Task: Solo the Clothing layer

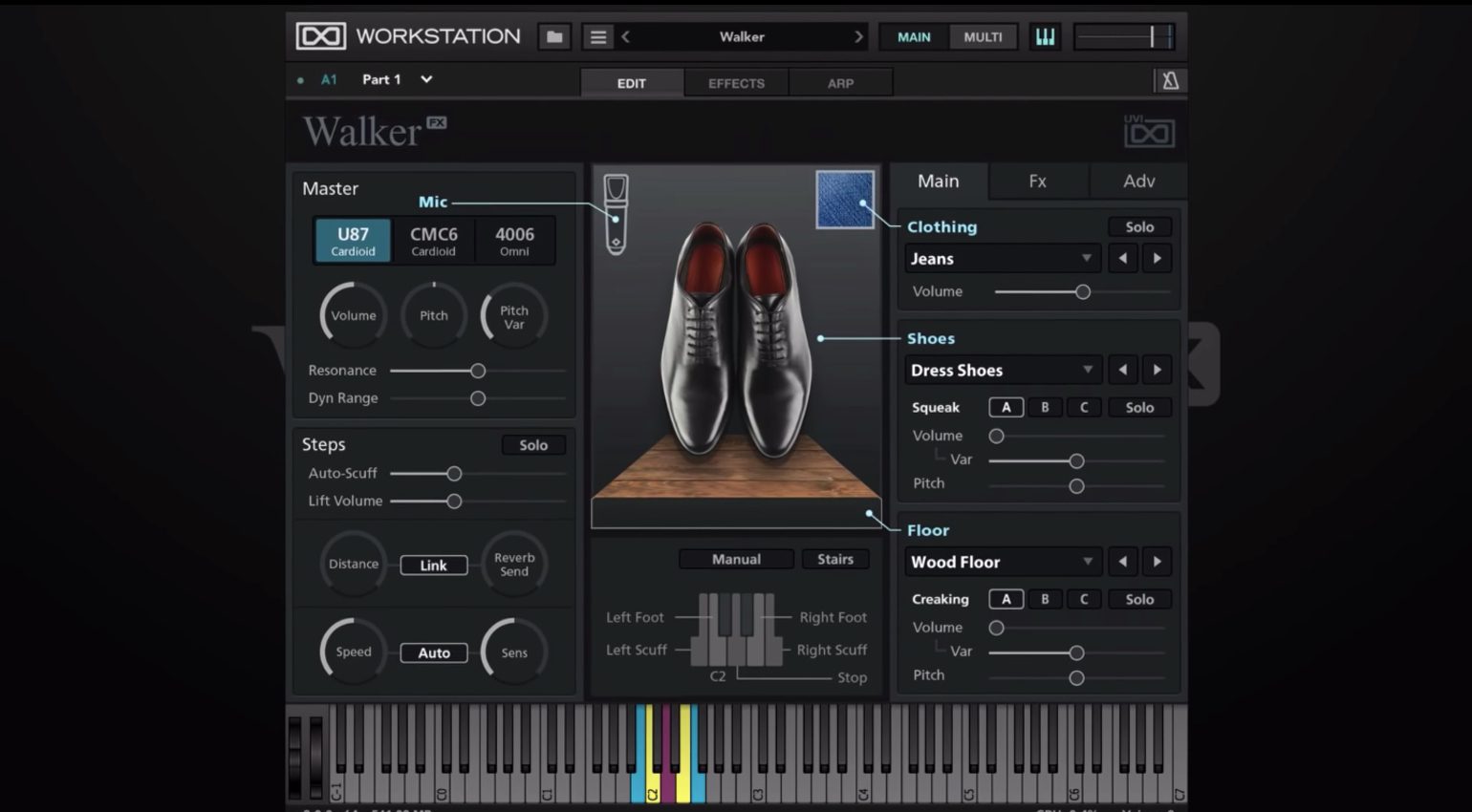Action: click(1139, 227)
